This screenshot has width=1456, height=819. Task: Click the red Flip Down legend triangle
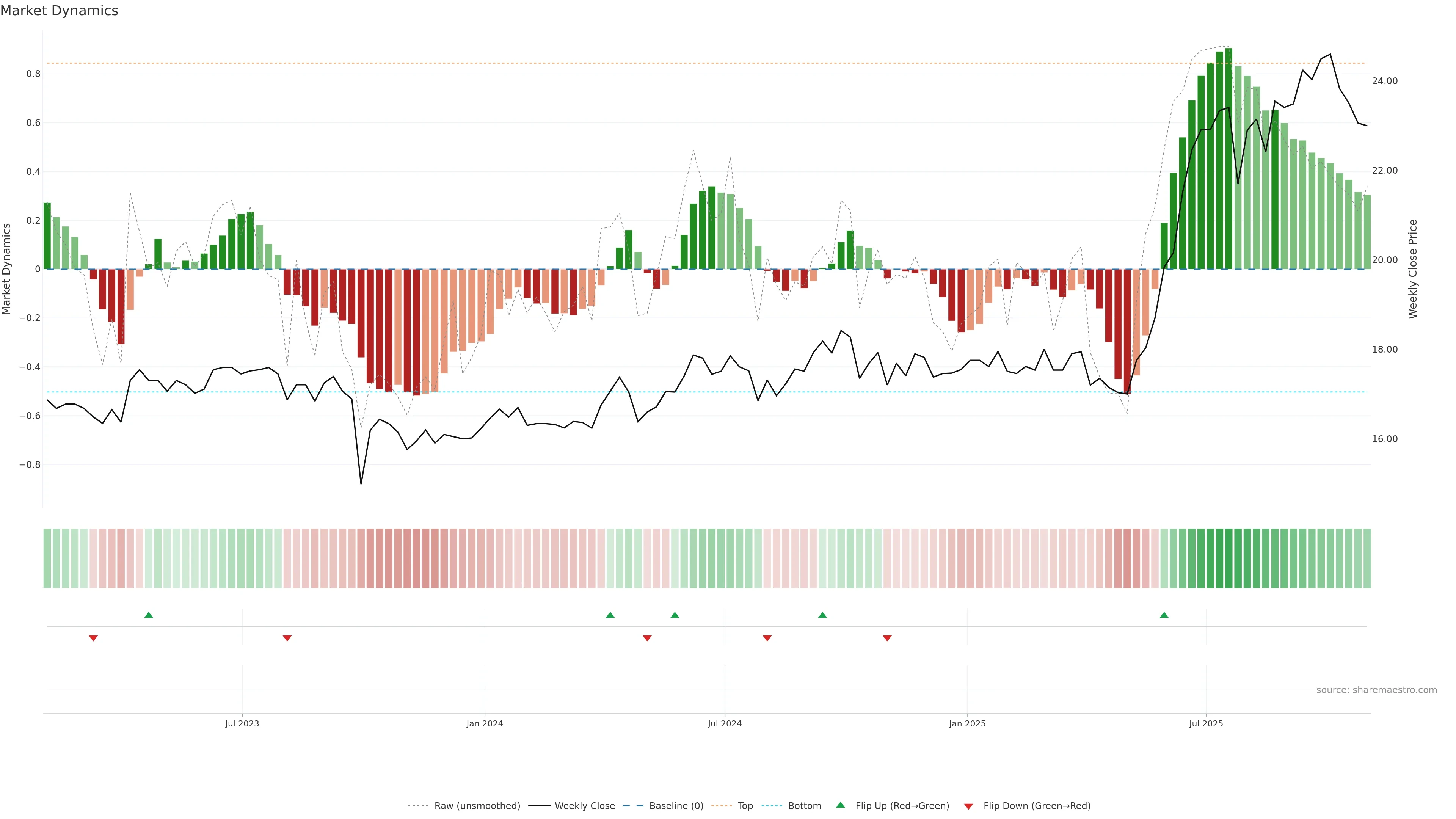pyautogui.click(x=968, y=806)
